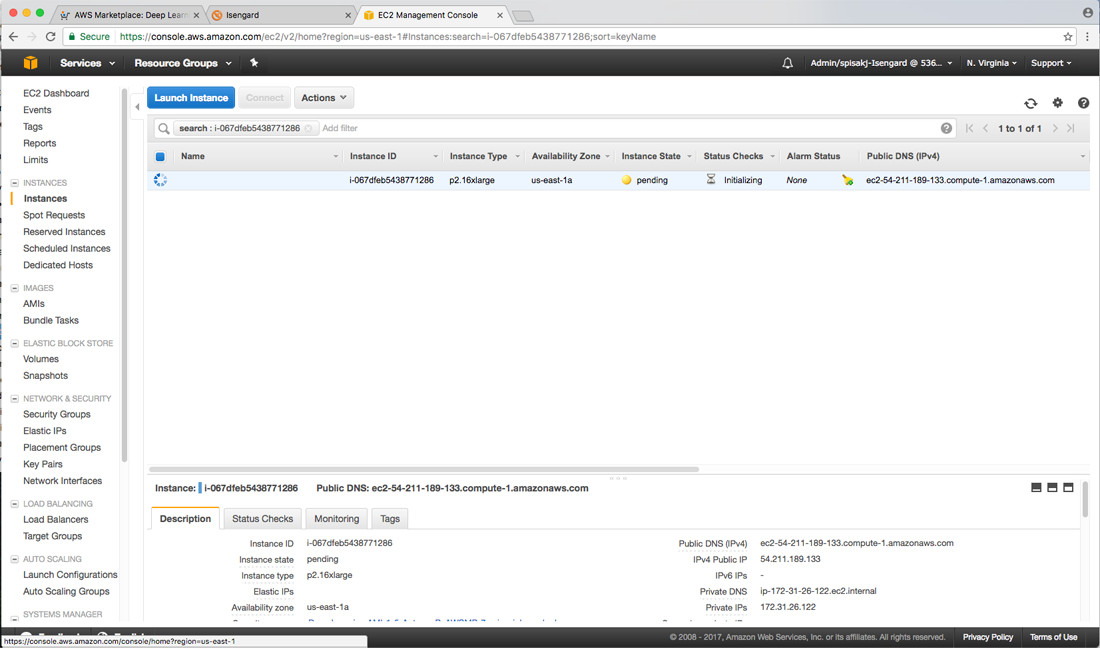Open Elastic IPs in sidebar

(45, 431)
